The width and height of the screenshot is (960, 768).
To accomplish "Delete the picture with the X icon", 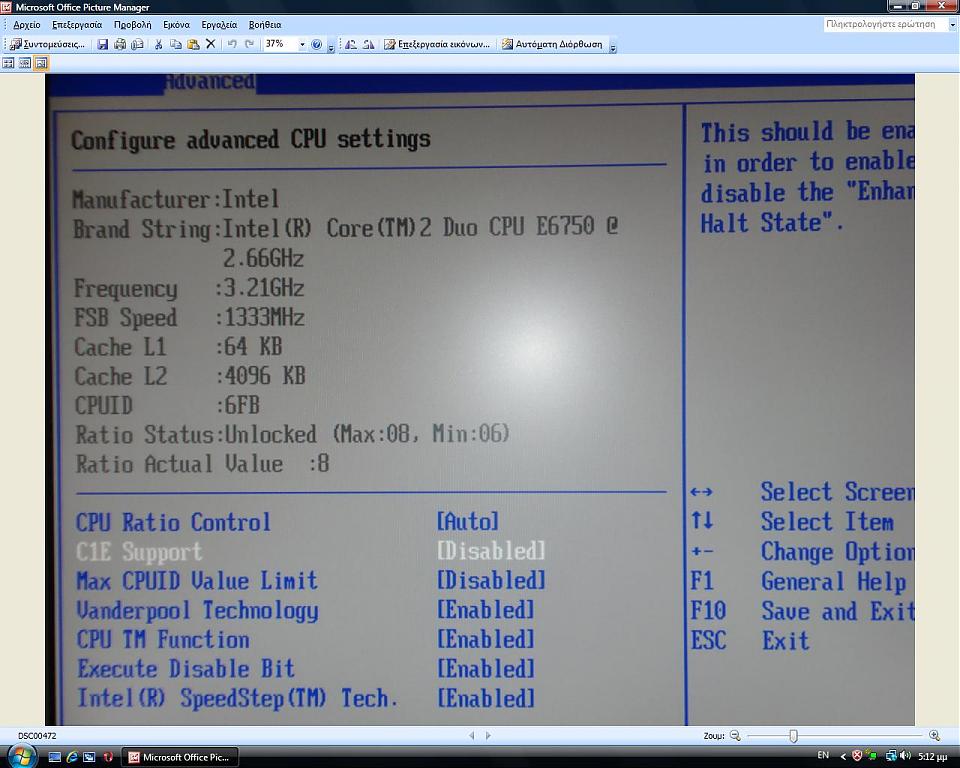I will pos(211,44).
